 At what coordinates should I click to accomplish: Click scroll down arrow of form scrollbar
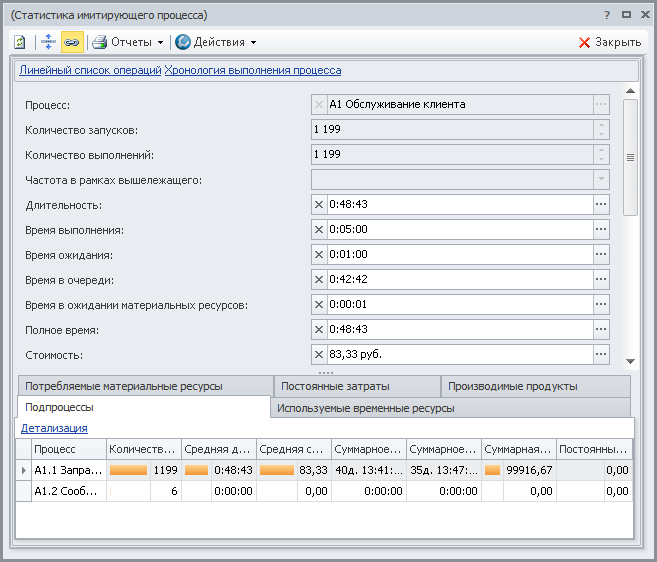630,361
